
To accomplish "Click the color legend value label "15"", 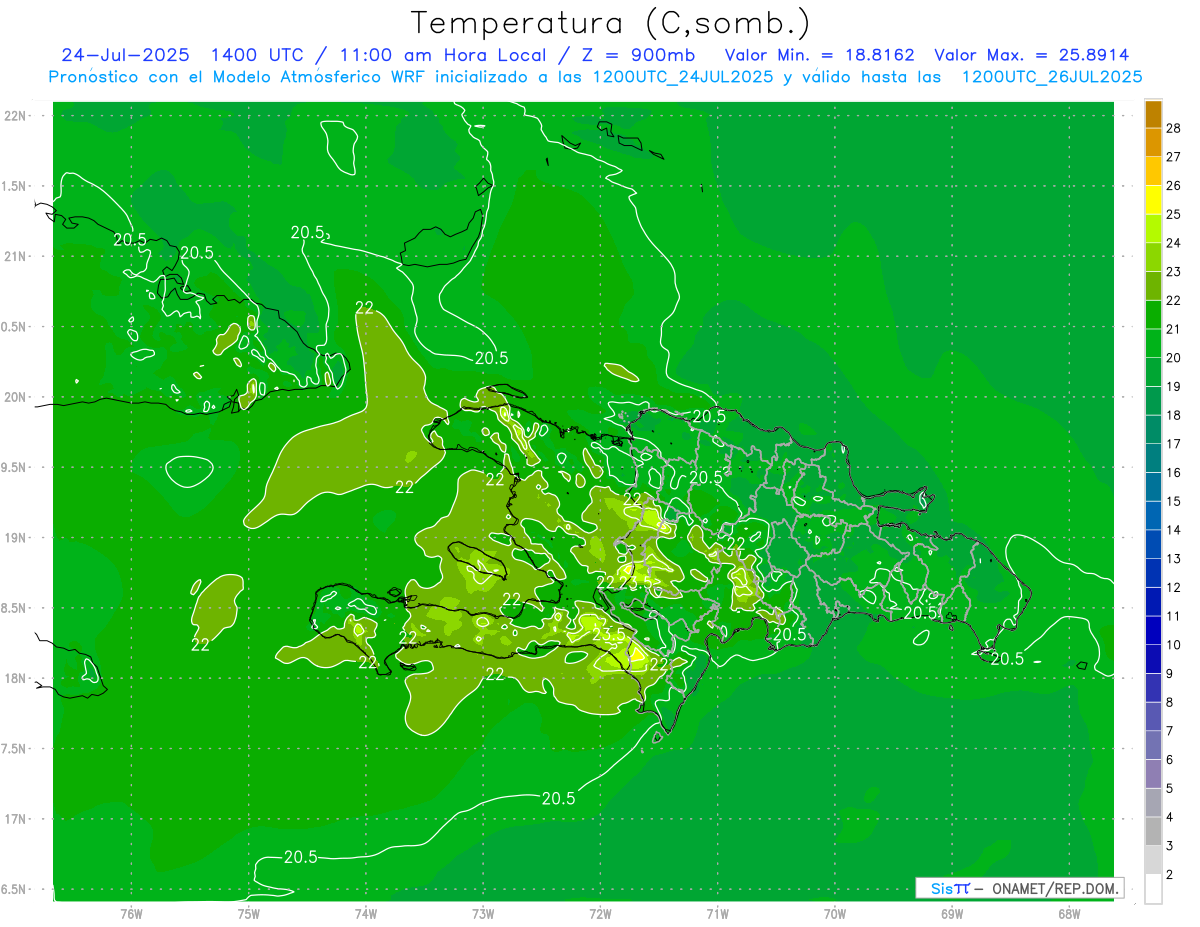I will coord(1173,501).
